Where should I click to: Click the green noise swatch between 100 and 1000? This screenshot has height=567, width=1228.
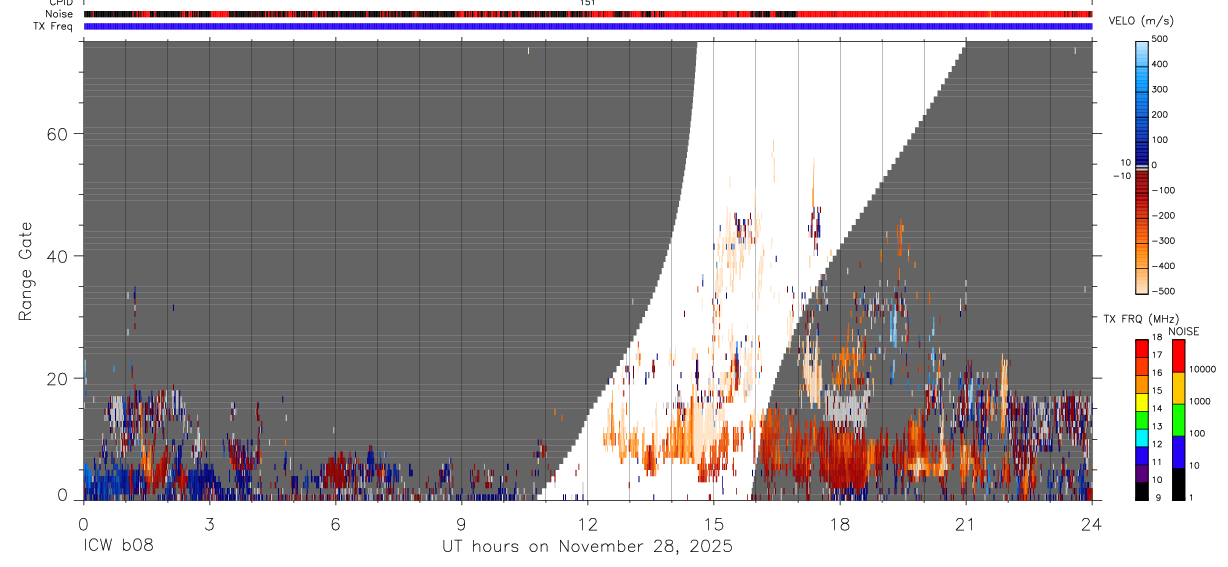click(1178, 420)
